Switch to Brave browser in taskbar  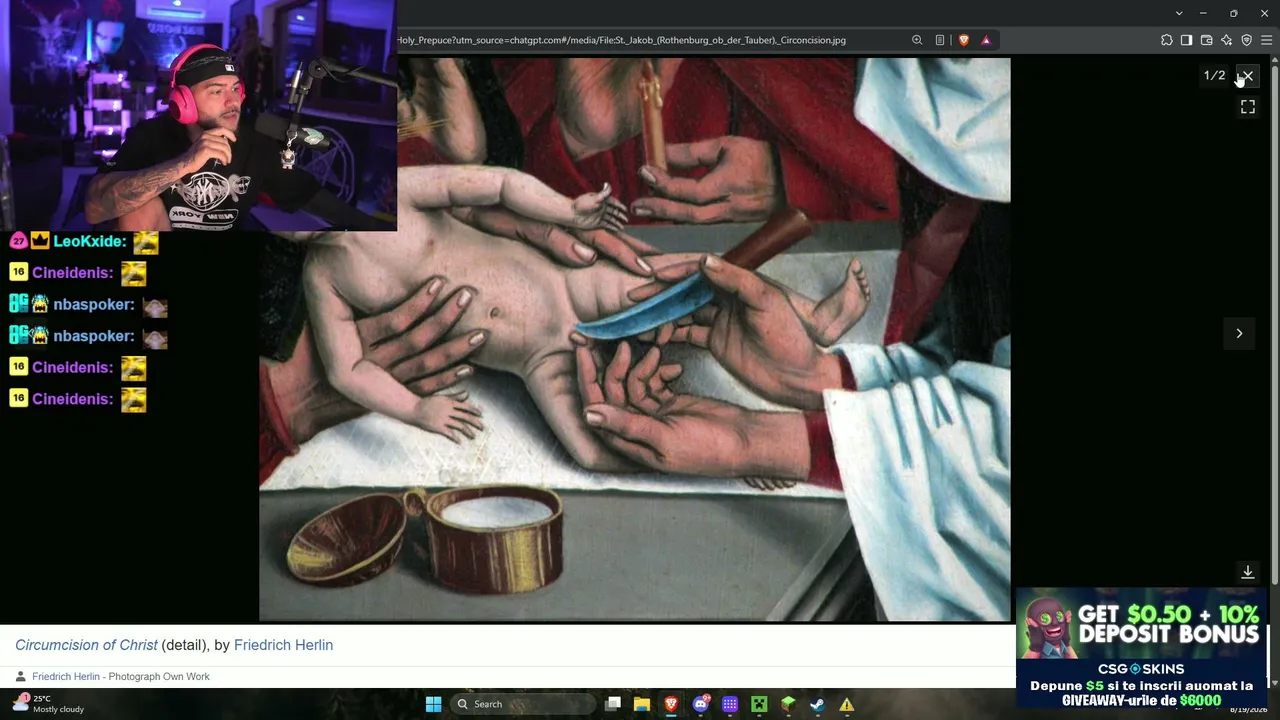click(671, 704)
